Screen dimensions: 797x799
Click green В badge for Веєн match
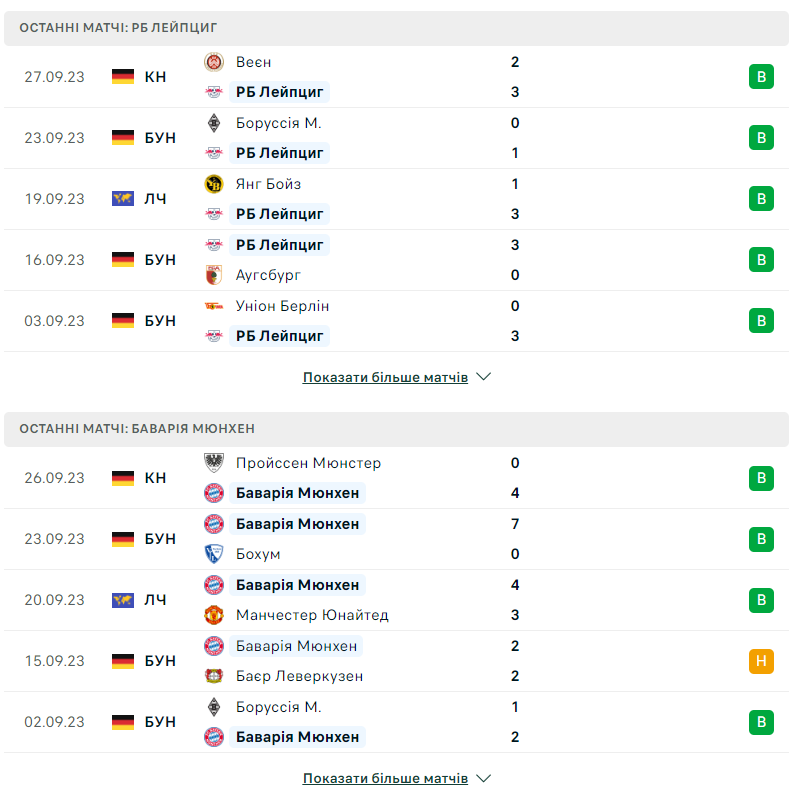click(x=761, y=77)
